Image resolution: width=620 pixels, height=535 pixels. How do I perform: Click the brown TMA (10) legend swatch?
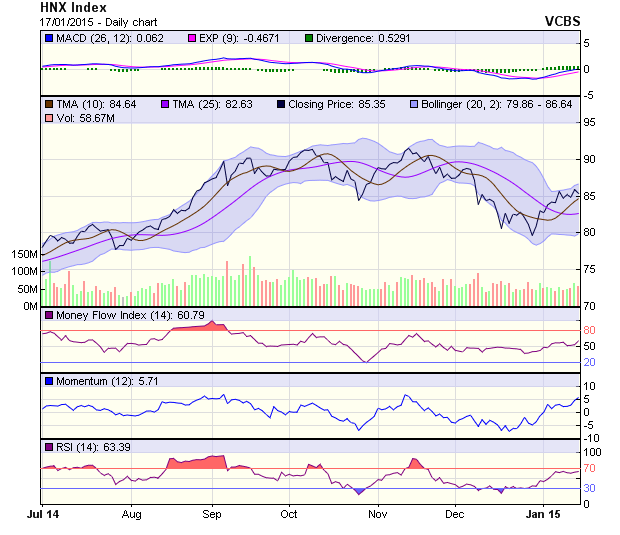click(48, 103)
